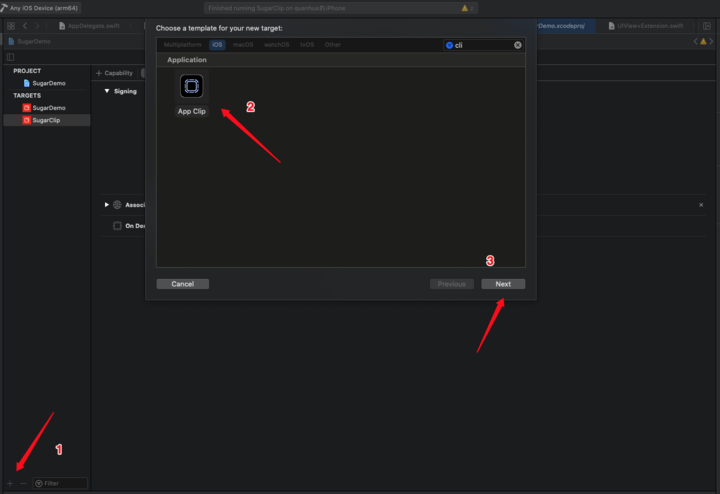Click the Next button
Screen dimensions: 720x494
tap(503, 284)
